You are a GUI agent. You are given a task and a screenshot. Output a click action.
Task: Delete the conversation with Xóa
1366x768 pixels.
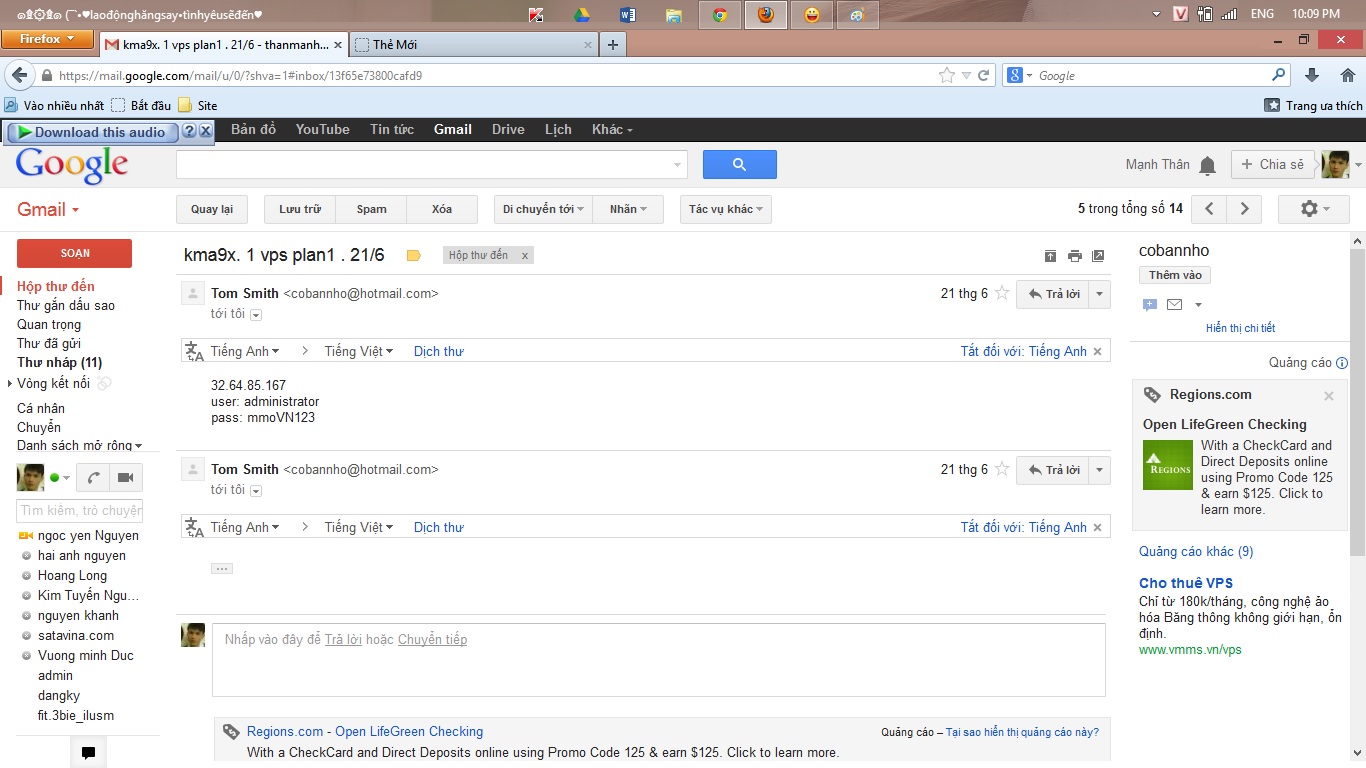pos(442,209)
